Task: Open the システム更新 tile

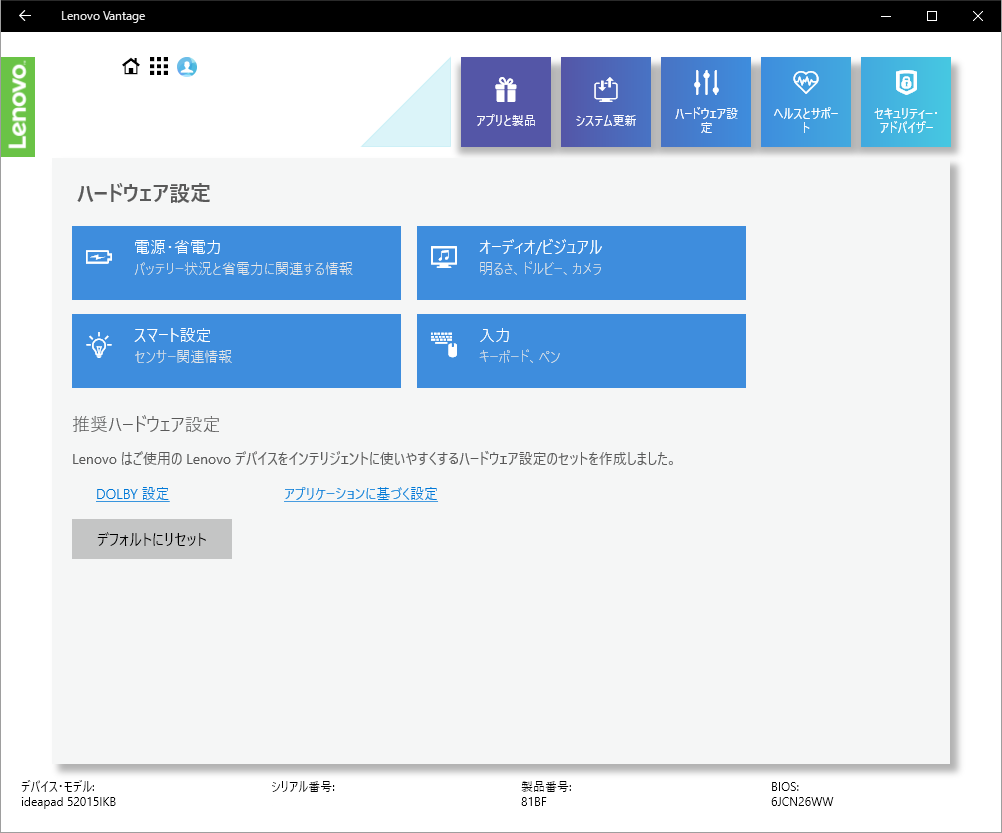Action: [606, 102]
